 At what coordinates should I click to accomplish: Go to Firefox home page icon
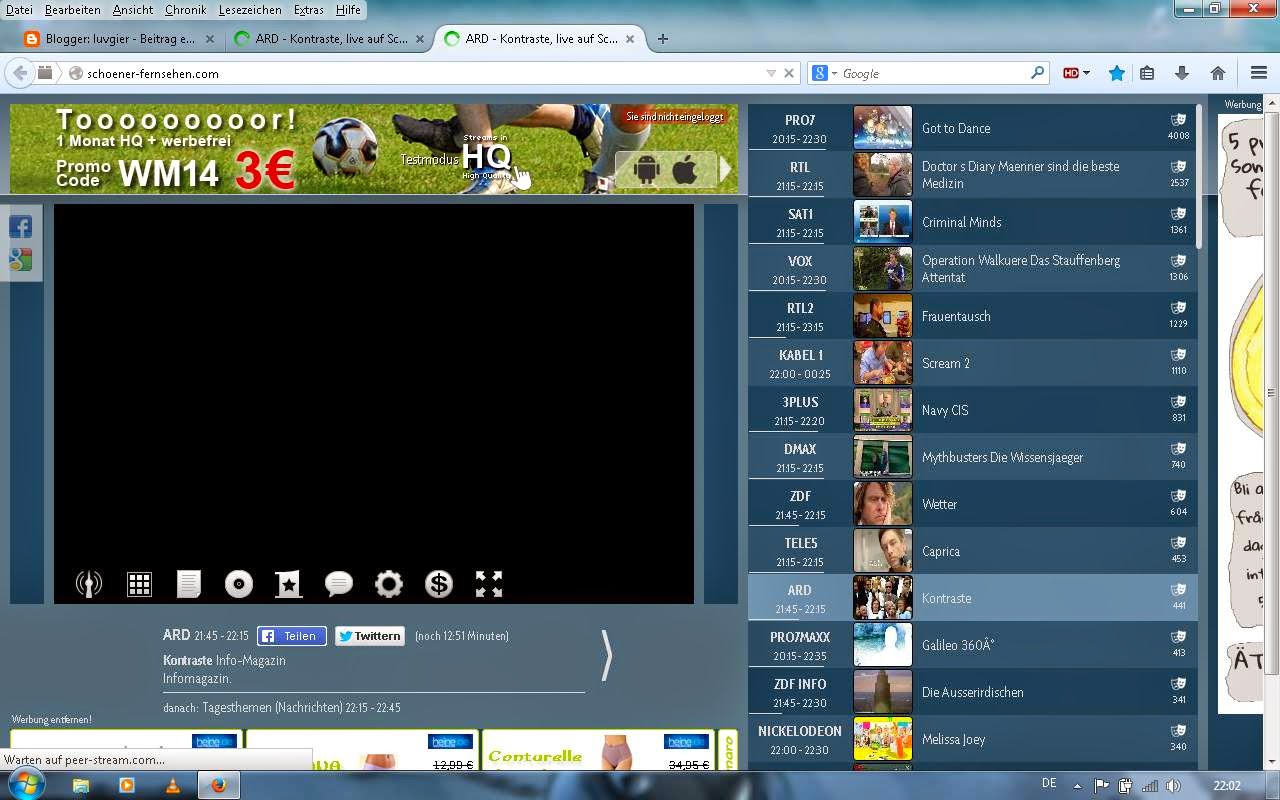pyautogui.click(x=1218, y=73)
